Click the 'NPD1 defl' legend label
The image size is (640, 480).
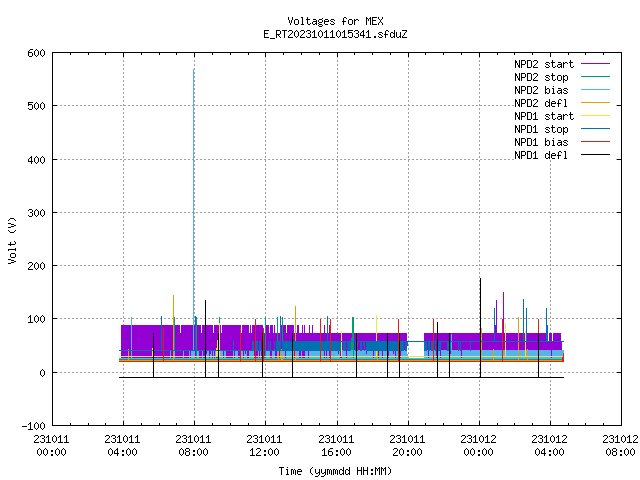541,156
